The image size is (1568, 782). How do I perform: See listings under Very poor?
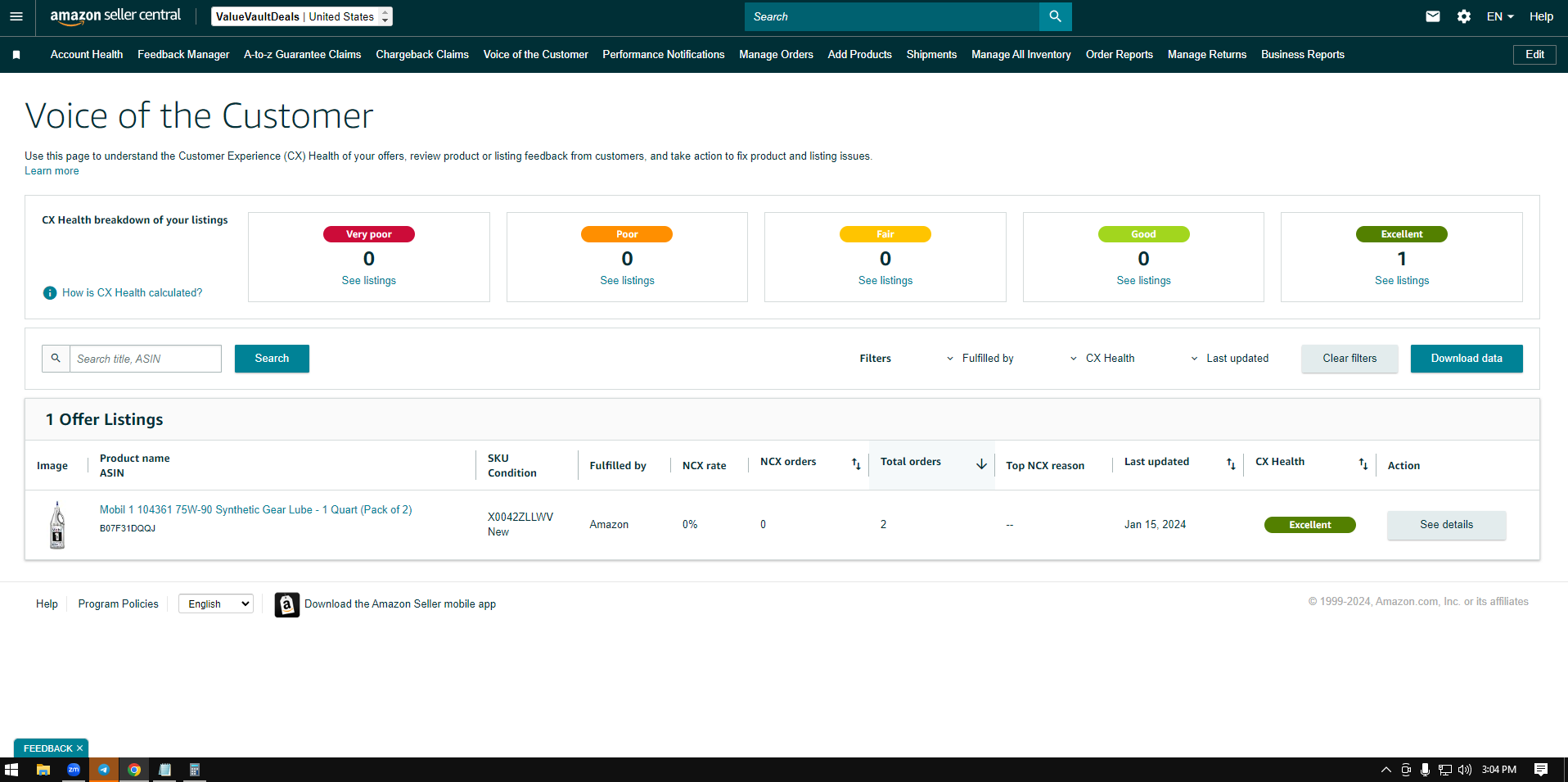(x=369, y=281)
